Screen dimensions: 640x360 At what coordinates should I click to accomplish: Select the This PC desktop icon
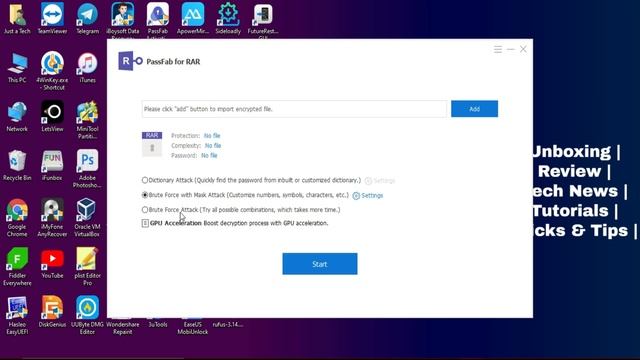coord(17,68)
